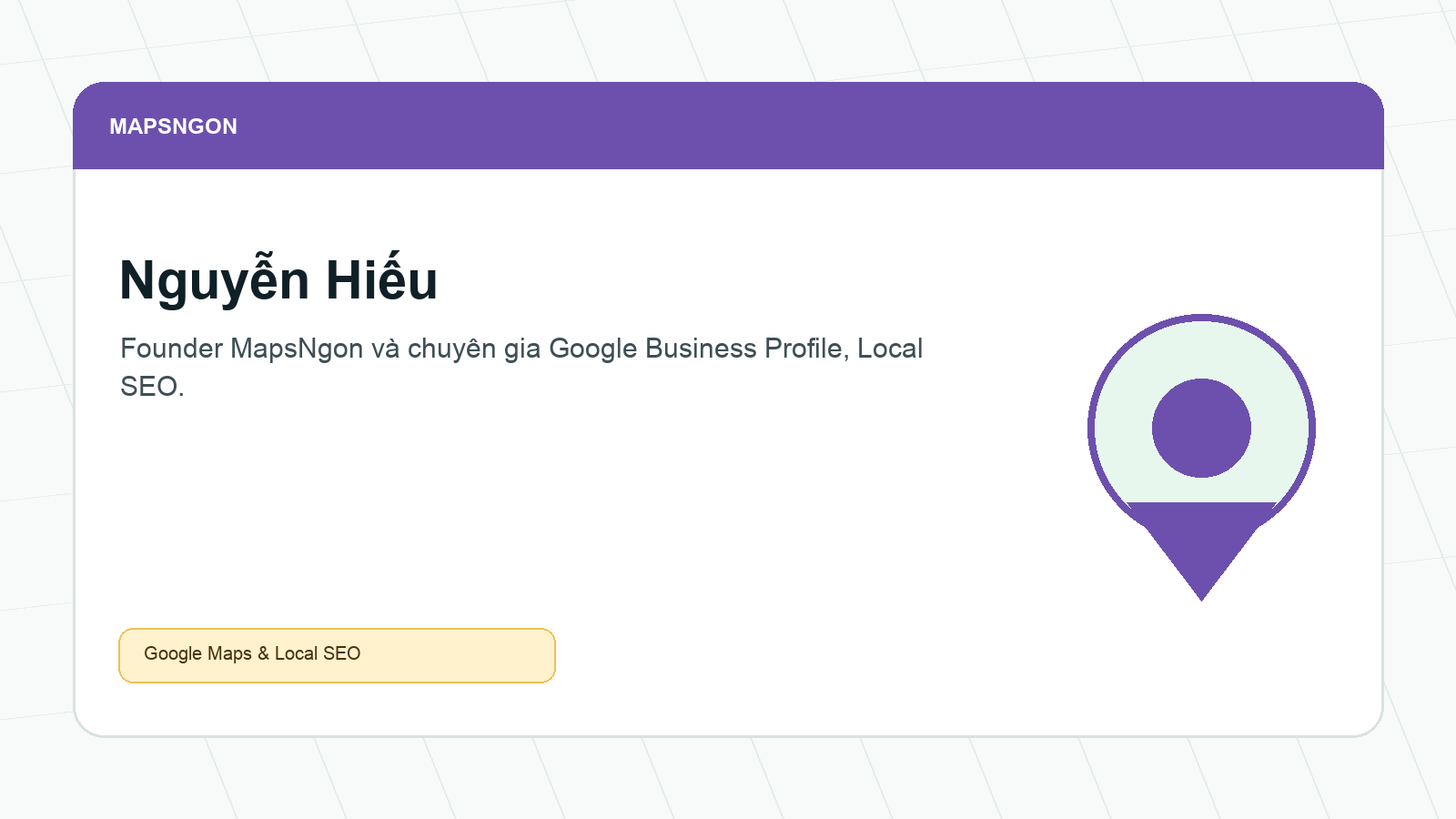Click the word Nguyễn in the title
The height and width of the screenshot is (819, 1456).
[x=215, y=280]
